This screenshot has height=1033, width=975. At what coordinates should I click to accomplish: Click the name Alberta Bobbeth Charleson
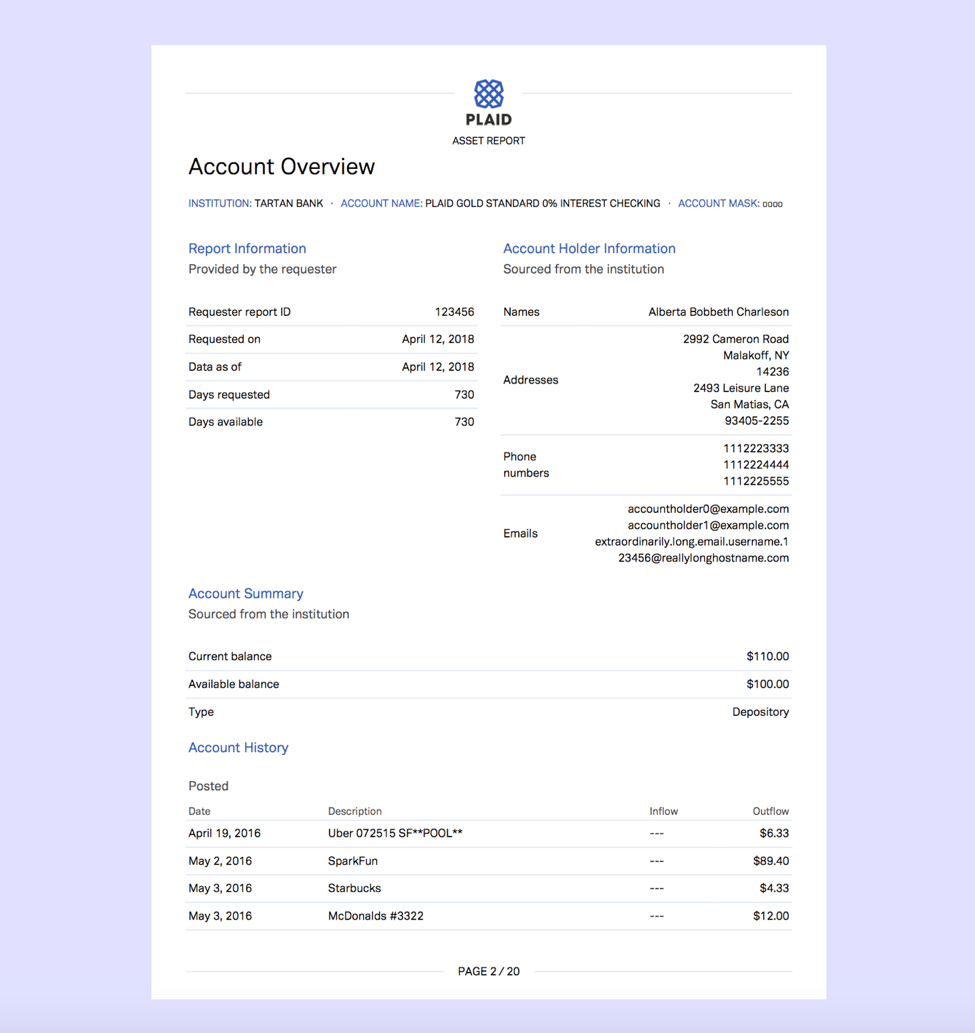click(718, 312)
